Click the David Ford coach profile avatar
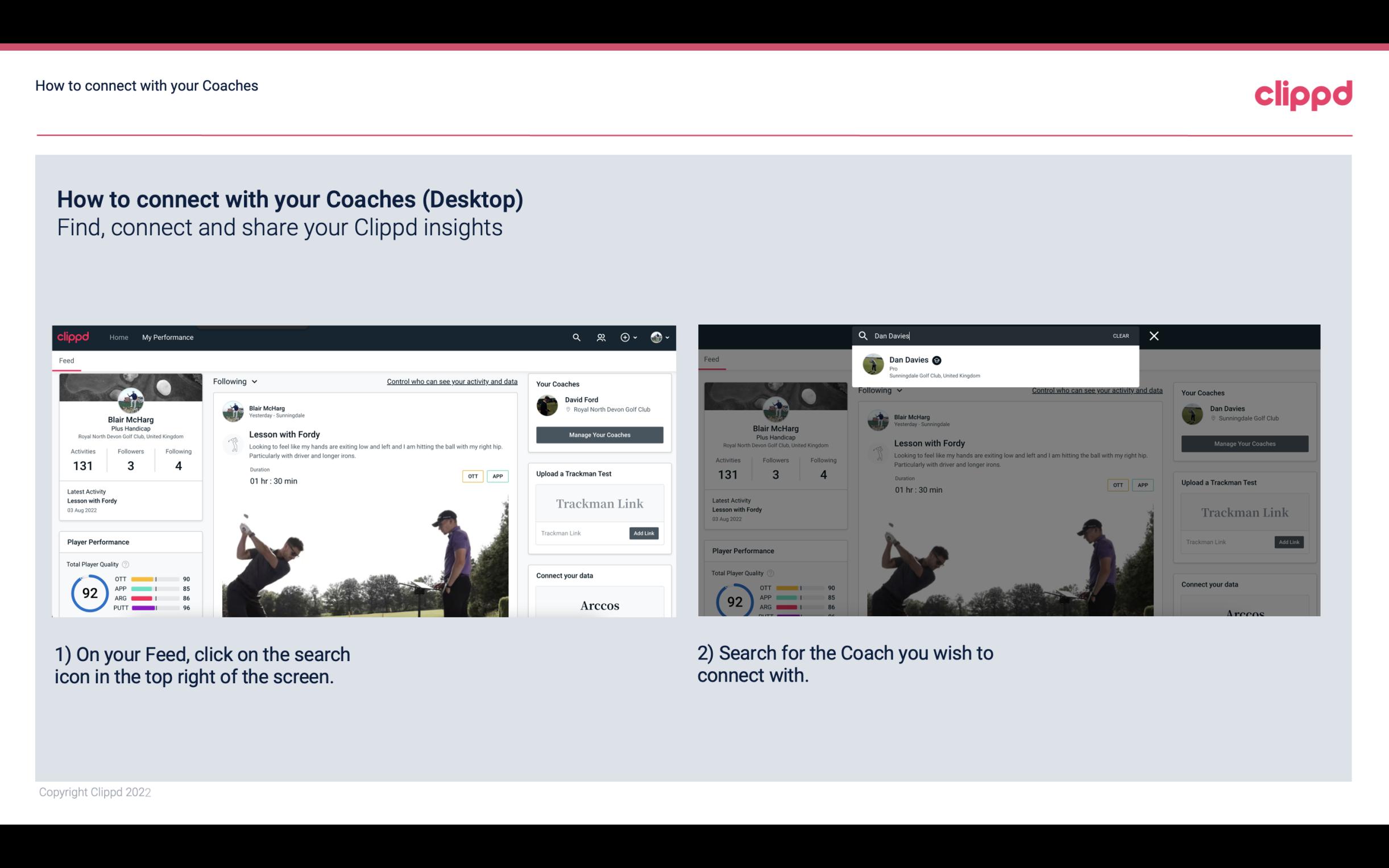The width and height of the screenshot is (1389, 868). 548,404
